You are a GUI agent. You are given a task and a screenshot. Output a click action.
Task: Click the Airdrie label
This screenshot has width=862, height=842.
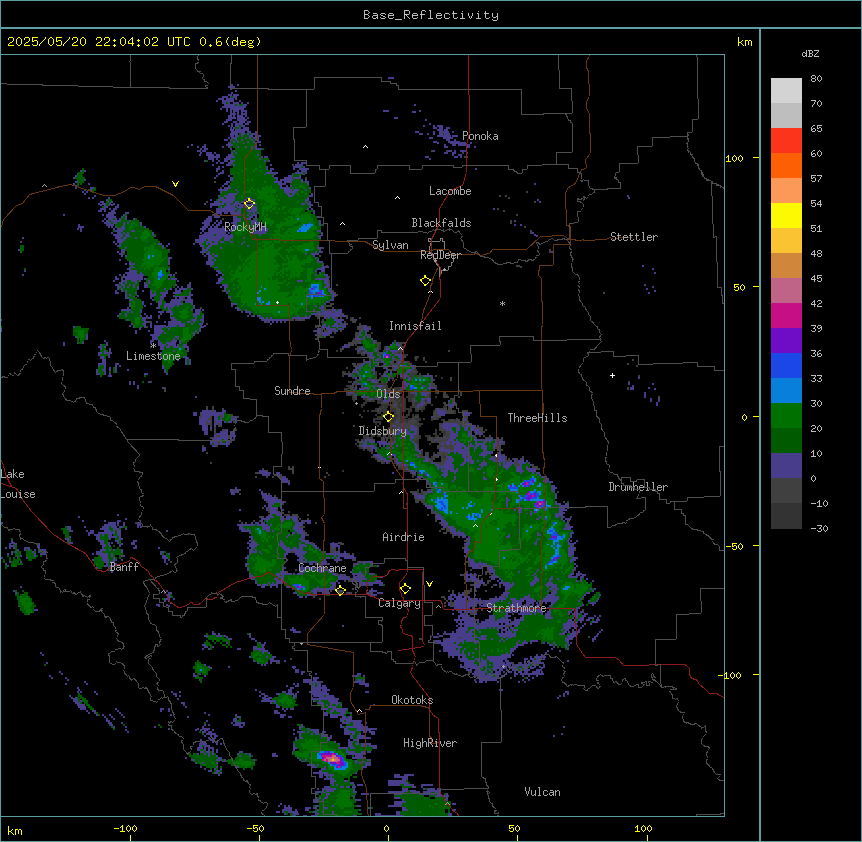pos(403,537)
